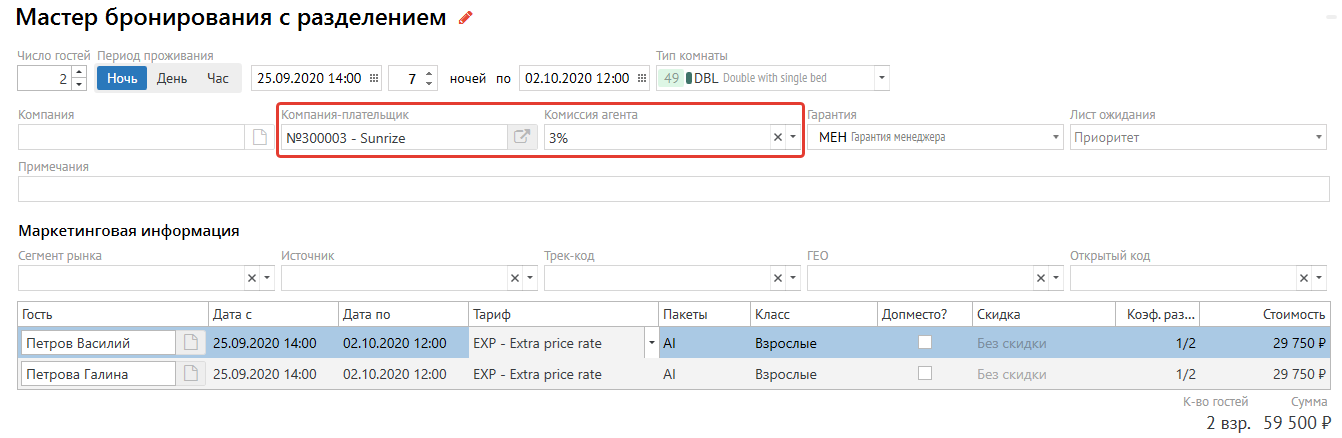
Task: Tick Допместо checkbox for Петрова Галина
Action: pos(925,373)
